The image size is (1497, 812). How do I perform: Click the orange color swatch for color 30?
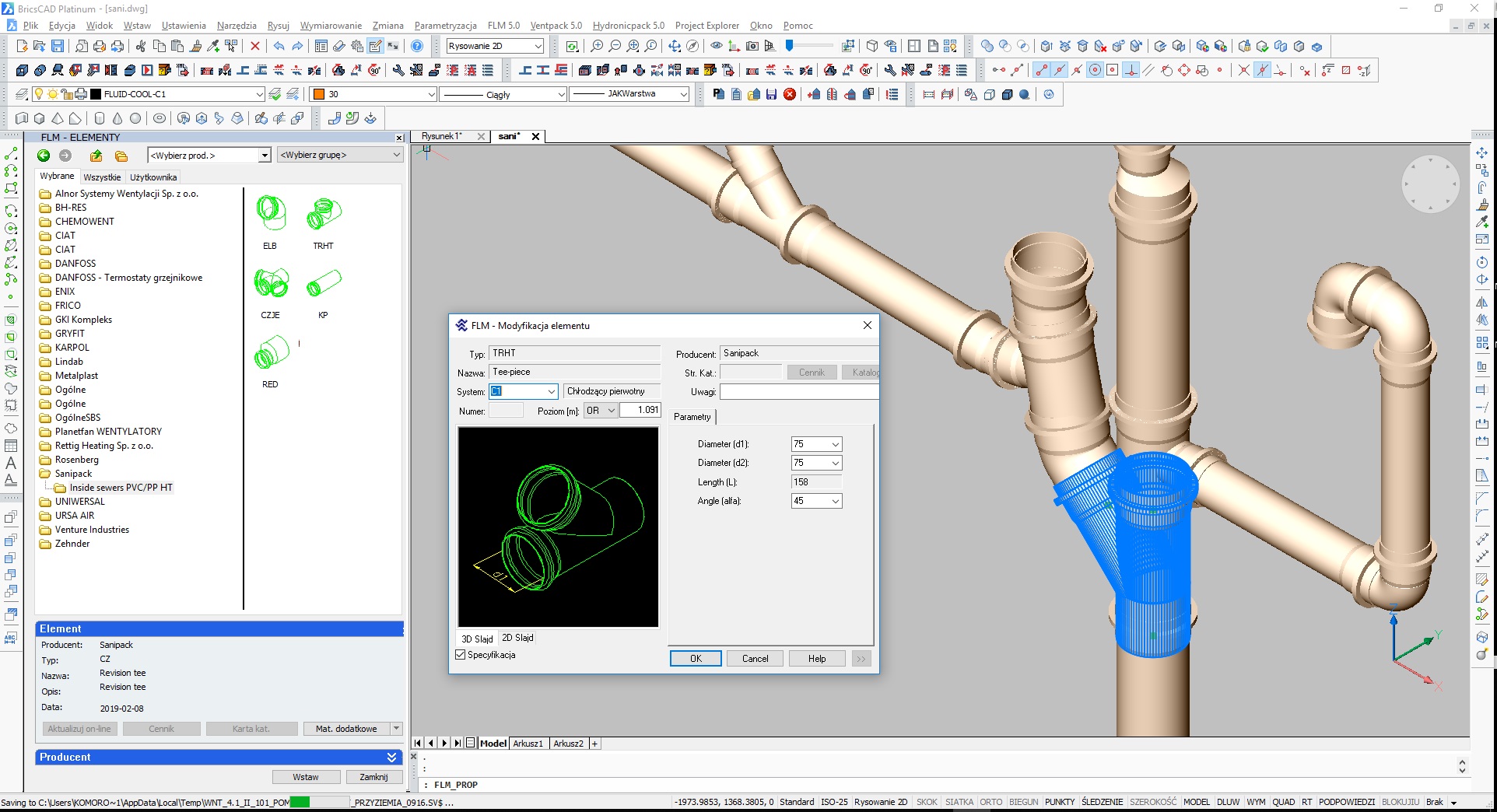pos(318,94)
